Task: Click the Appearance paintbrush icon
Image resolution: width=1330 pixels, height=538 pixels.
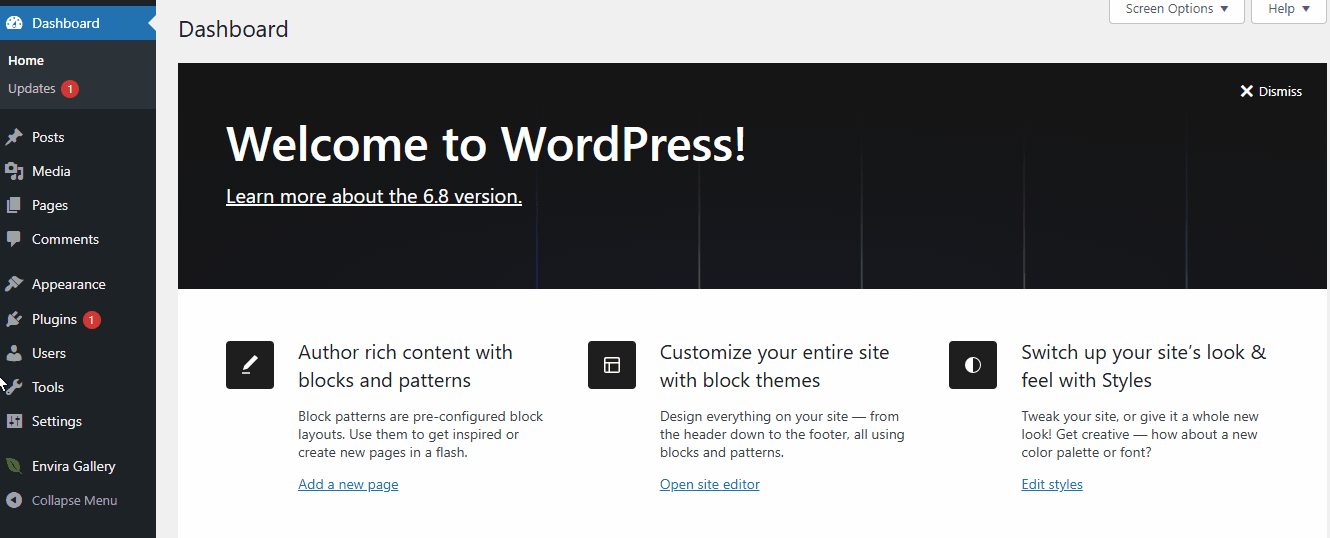Action: tap(14, 284)
